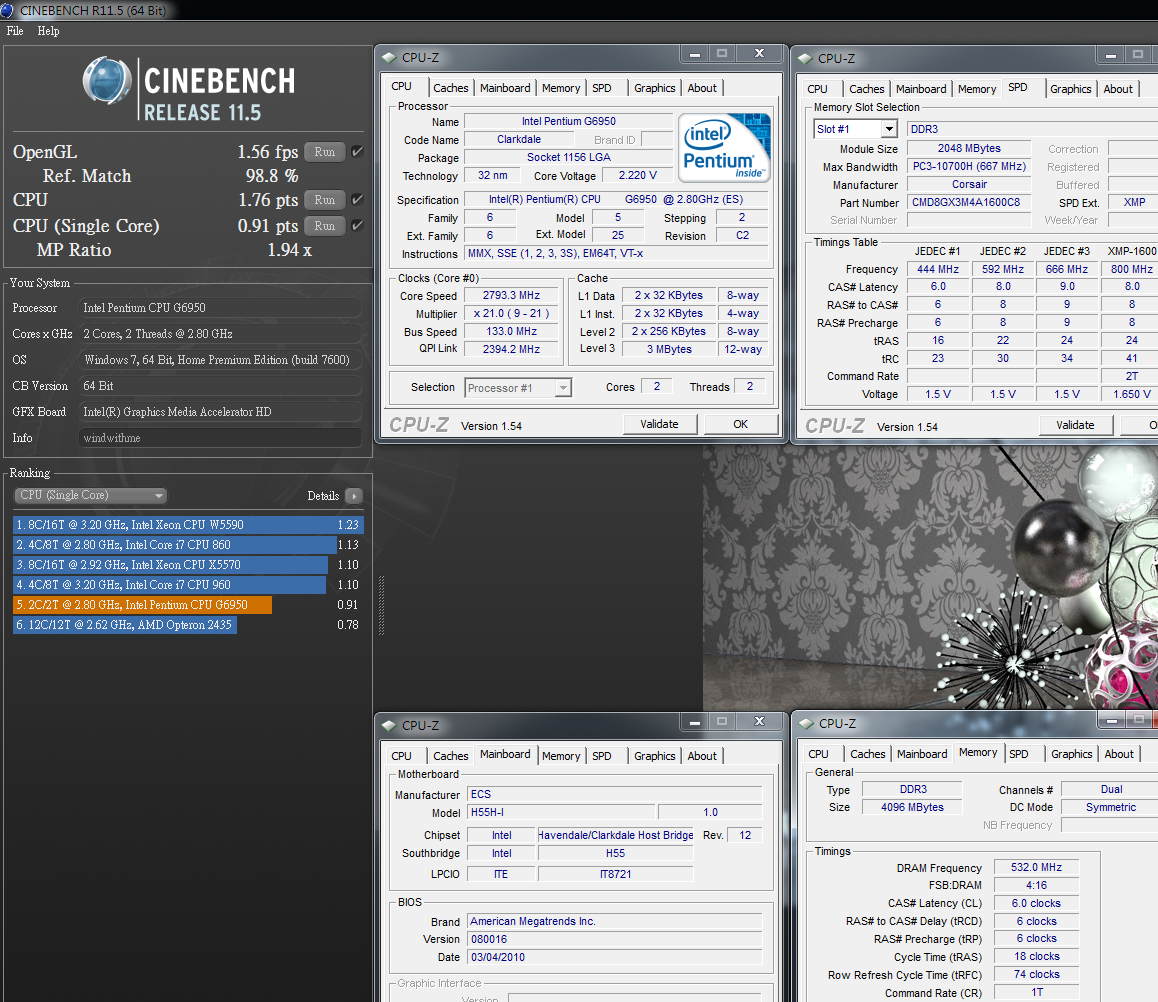Select the orange Pentium G6950 ranking bar
Screen dimensions: 1158x1002
coord(143,605)
